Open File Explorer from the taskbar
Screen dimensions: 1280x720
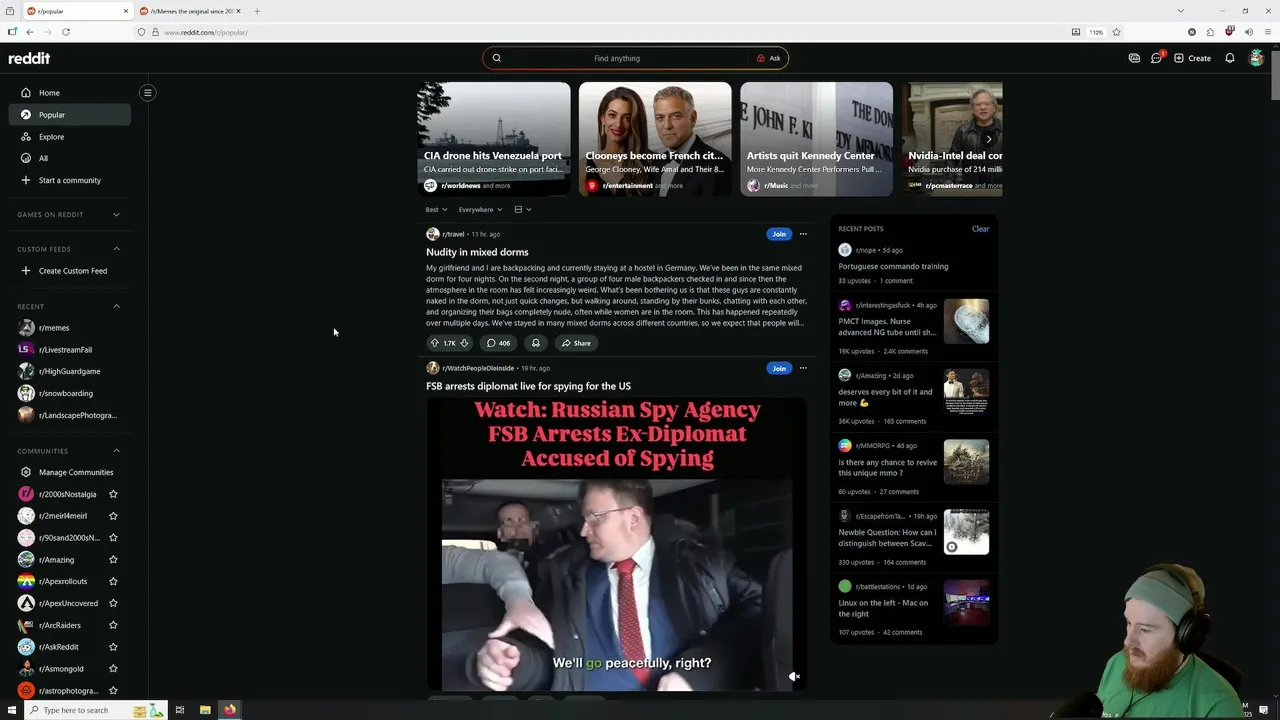point(205,710)
